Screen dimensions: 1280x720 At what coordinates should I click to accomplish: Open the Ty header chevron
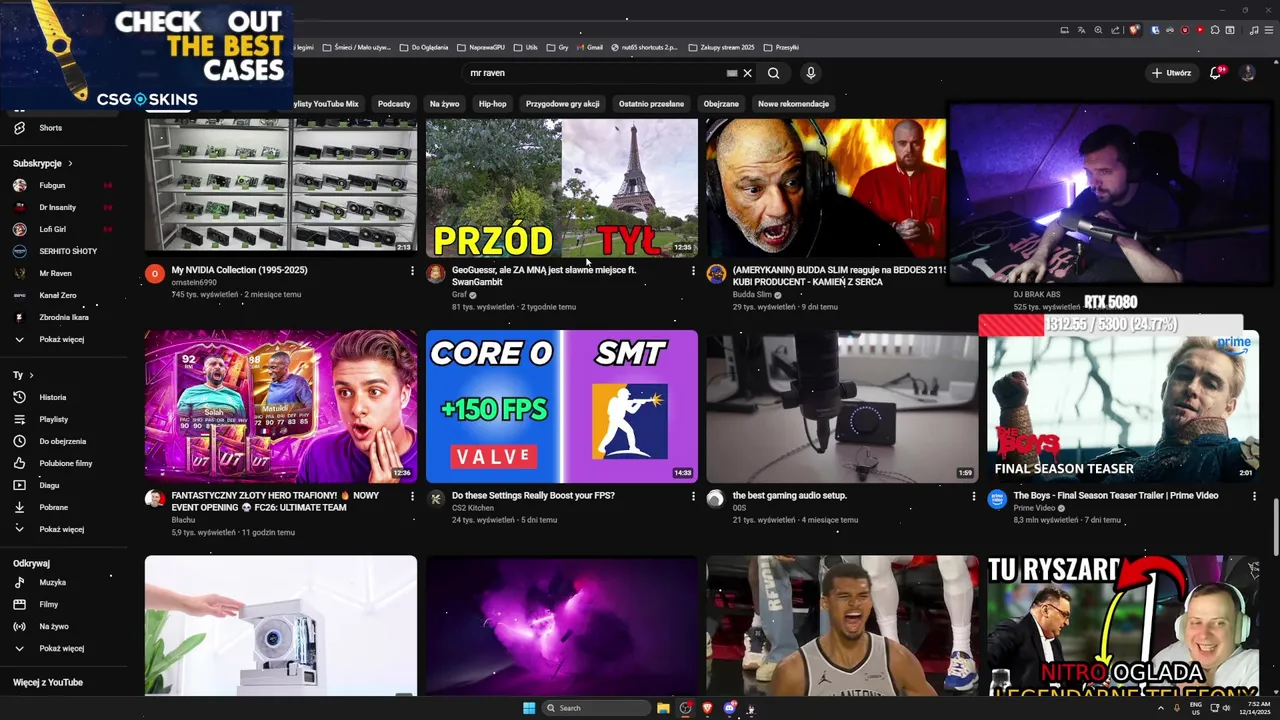(31, 375)
